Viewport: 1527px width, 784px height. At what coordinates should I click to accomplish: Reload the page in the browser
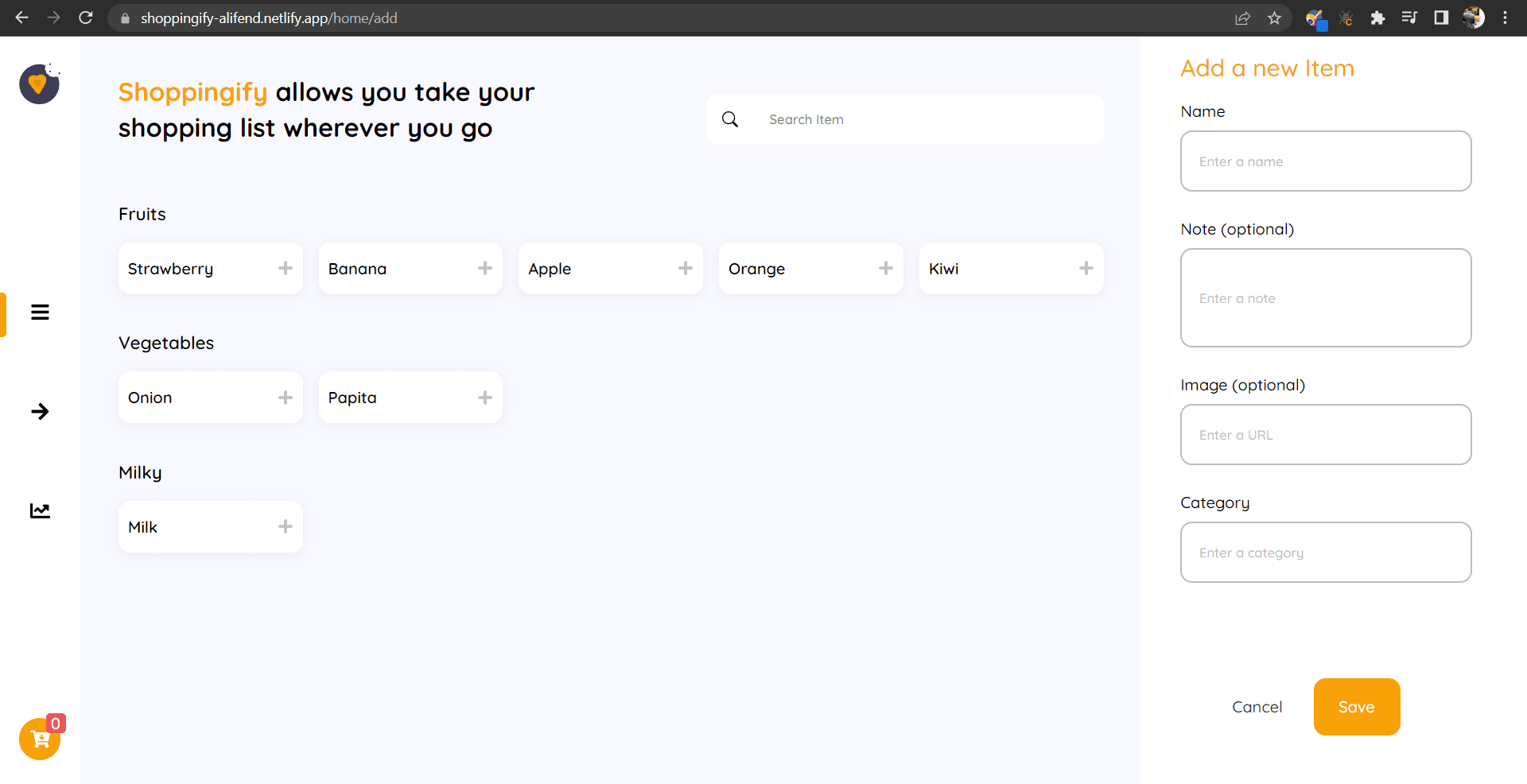click(86, 17)
